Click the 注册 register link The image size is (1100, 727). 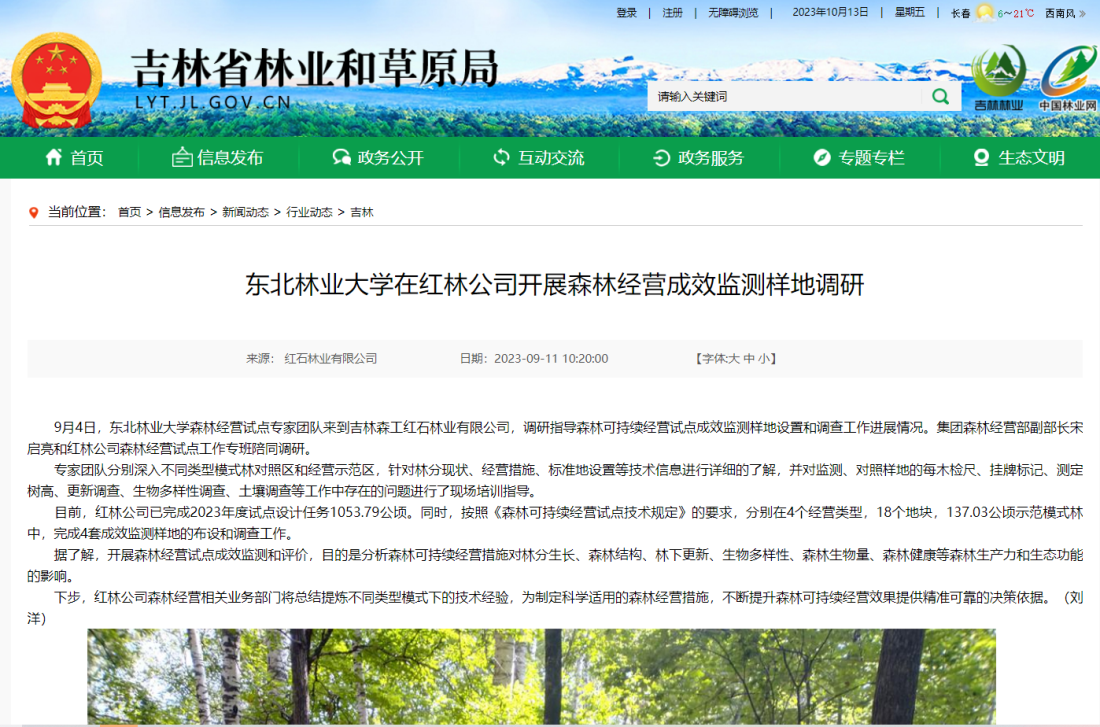point(672,13)
